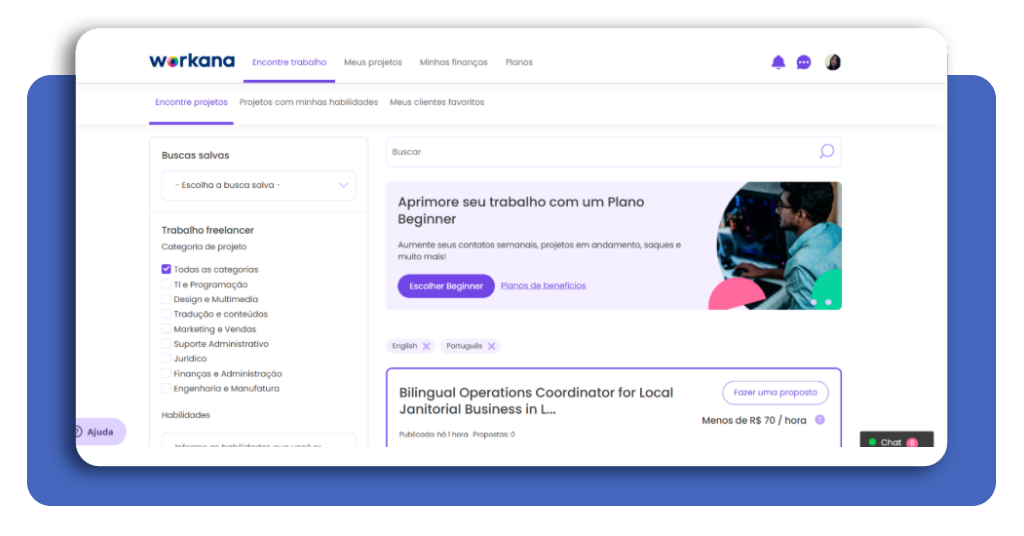Check Tradução e conteúdos category

point(166,314)
